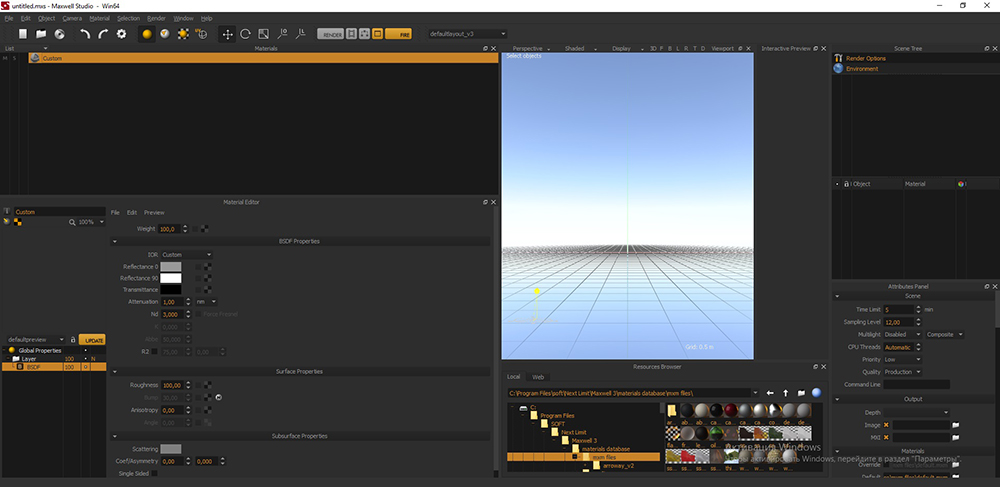Click the Redo arrow in toolbar
Screen dimensions: 1000x487
(103, 34)
